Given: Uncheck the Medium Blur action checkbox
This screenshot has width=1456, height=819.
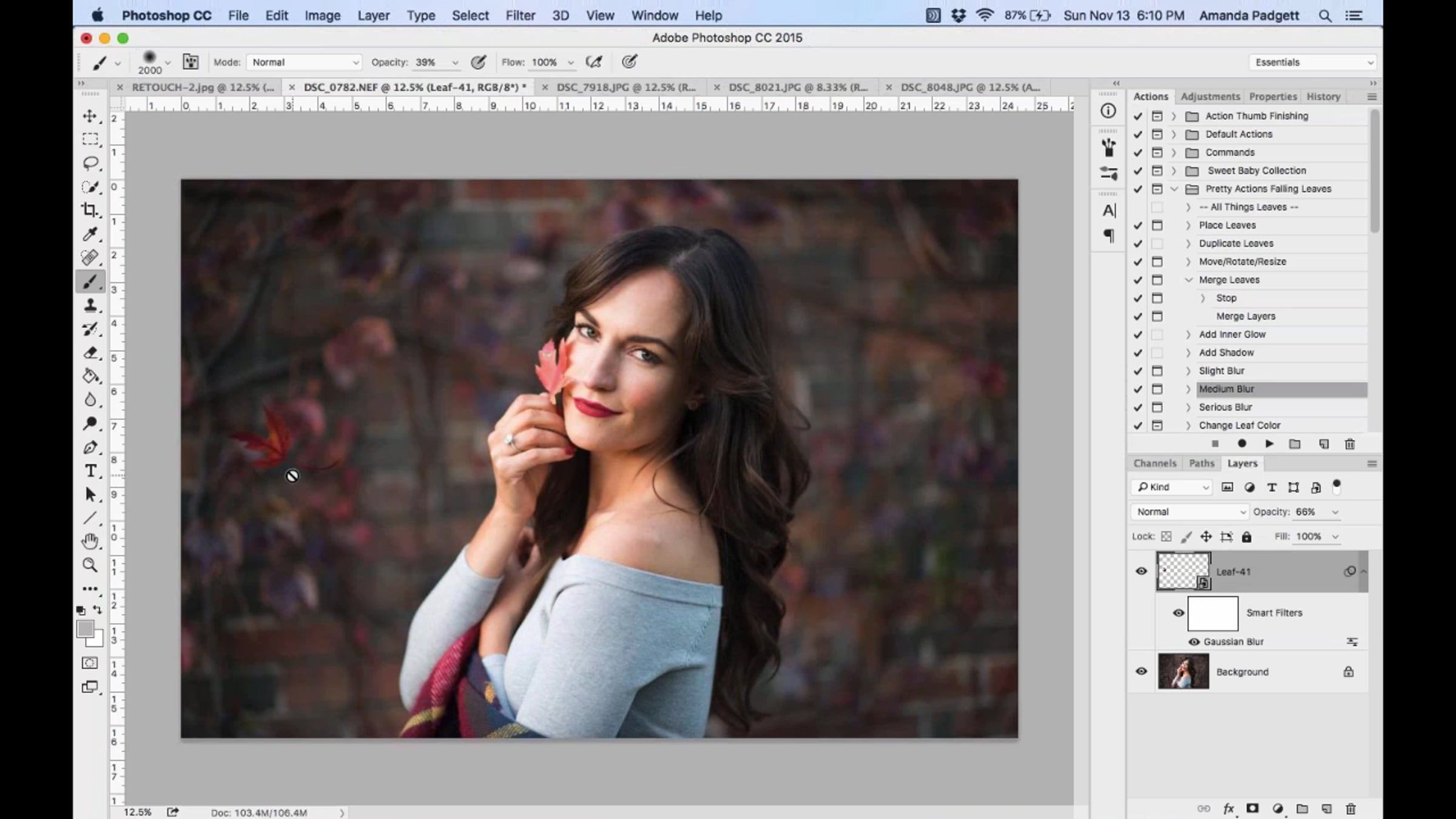Looking at the screenshot, I should [1137, 389].
